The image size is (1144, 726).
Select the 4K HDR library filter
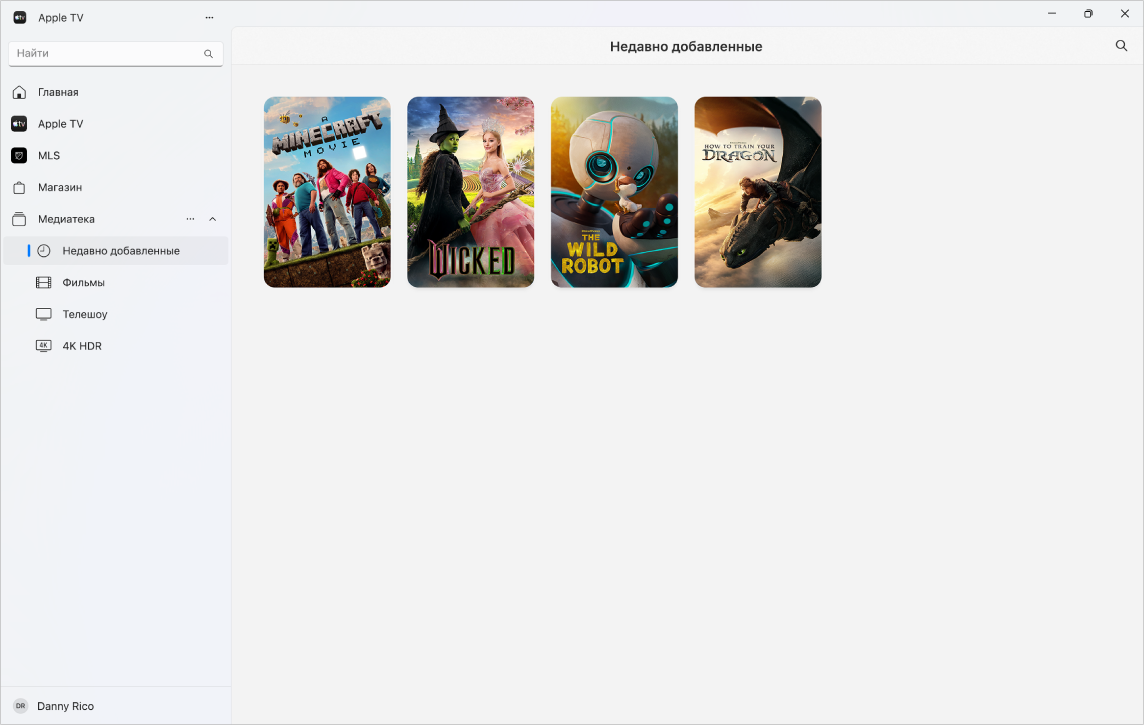tap(80, 345)
